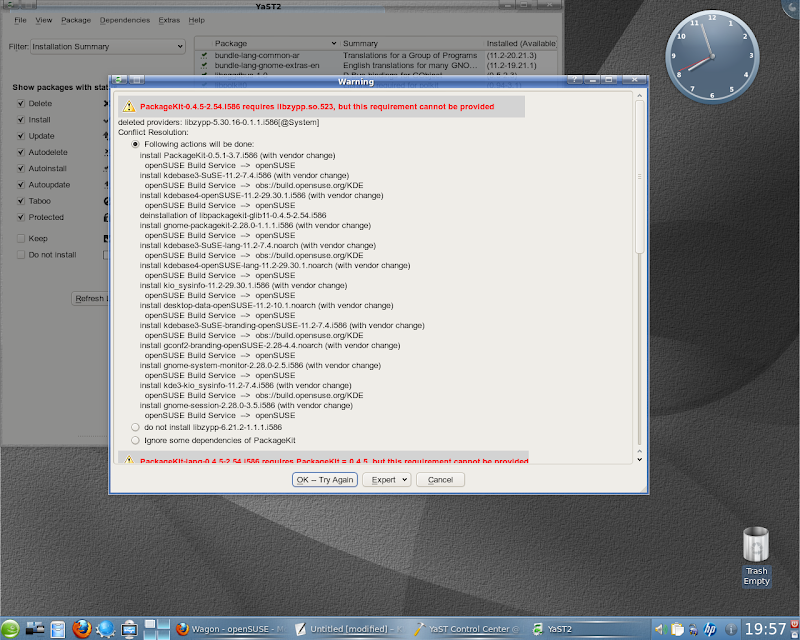Open the Filter Installation Summary combo box
Image resolution: width=800 pixels, height=640 pixels.
pos(107,46)
